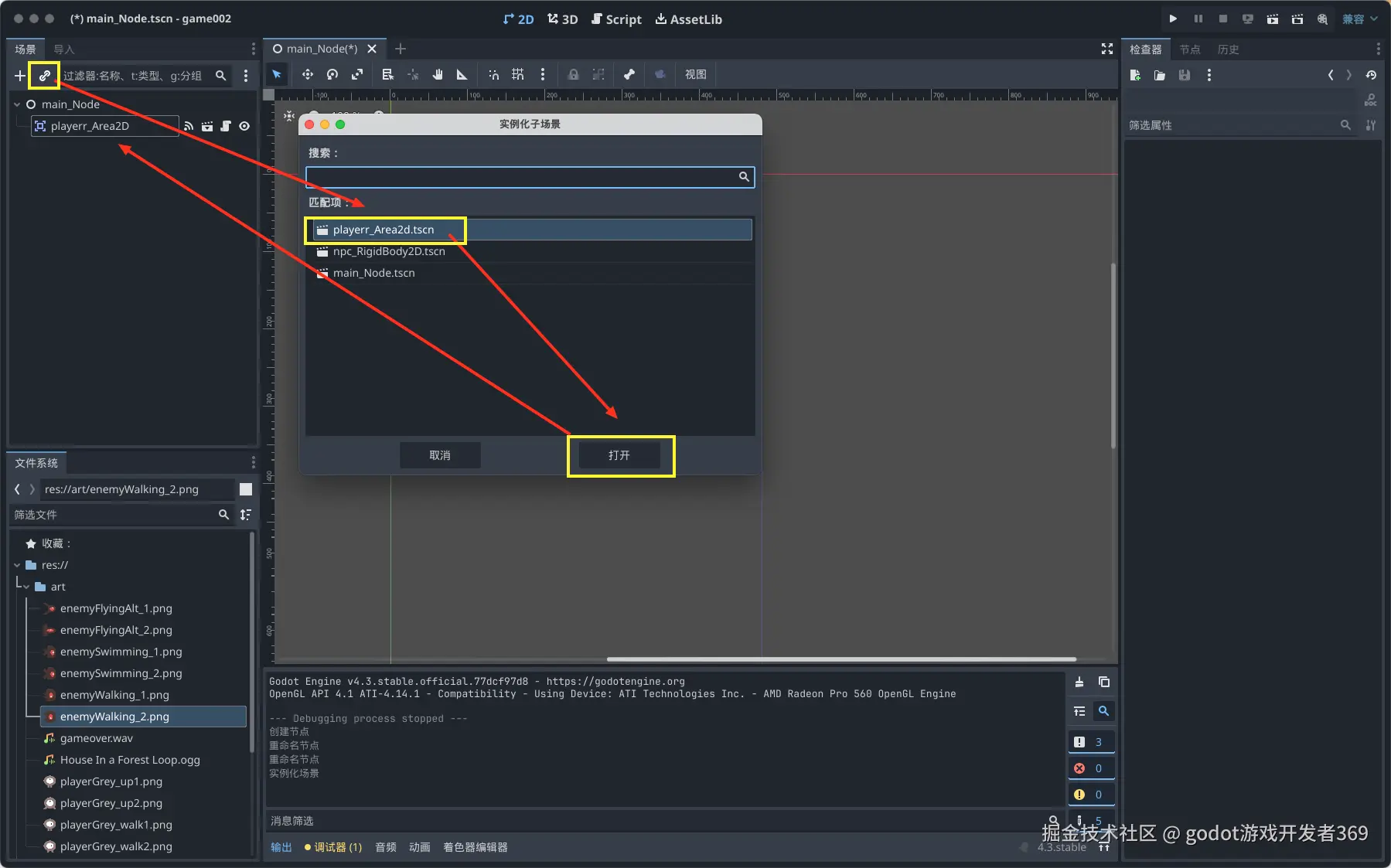The image size is (1391, 868).
Task: Click the FileSystem list vertical scrollbar
Action: pos(251,642)
